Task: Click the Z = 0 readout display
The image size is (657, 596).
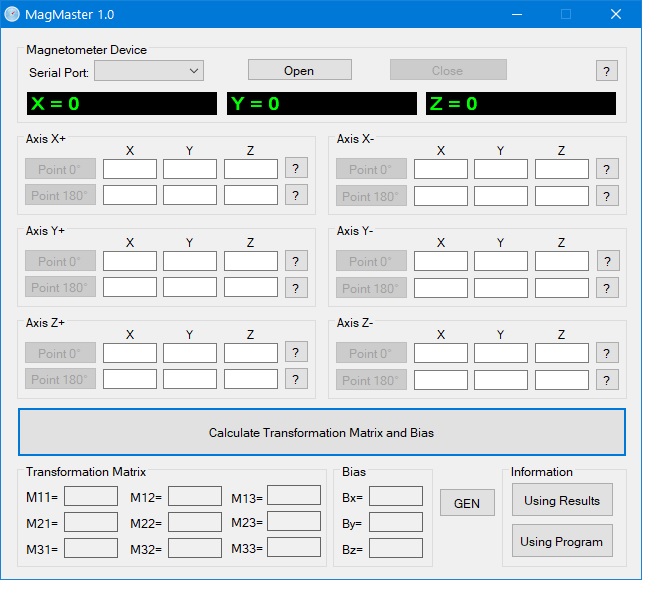Action: [x=521, y=104]
